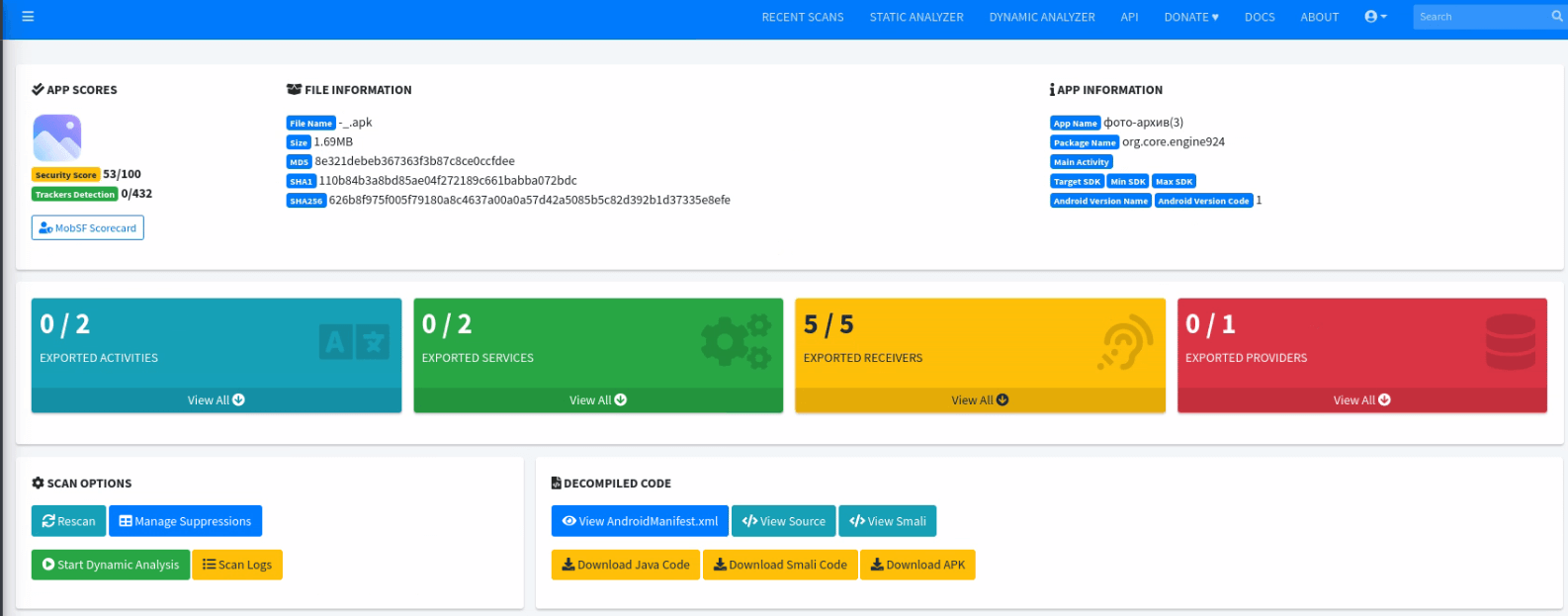Open the MobSF Scorecard
The height and width of the screenshot is (616, 1568).
tap(88, 228)
